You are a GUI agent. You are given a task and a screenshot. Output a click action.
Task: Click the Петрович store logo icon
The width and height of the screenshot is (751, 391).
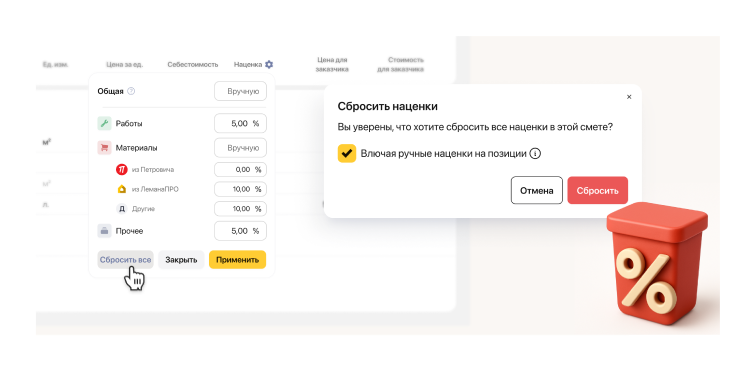[122, 169]
